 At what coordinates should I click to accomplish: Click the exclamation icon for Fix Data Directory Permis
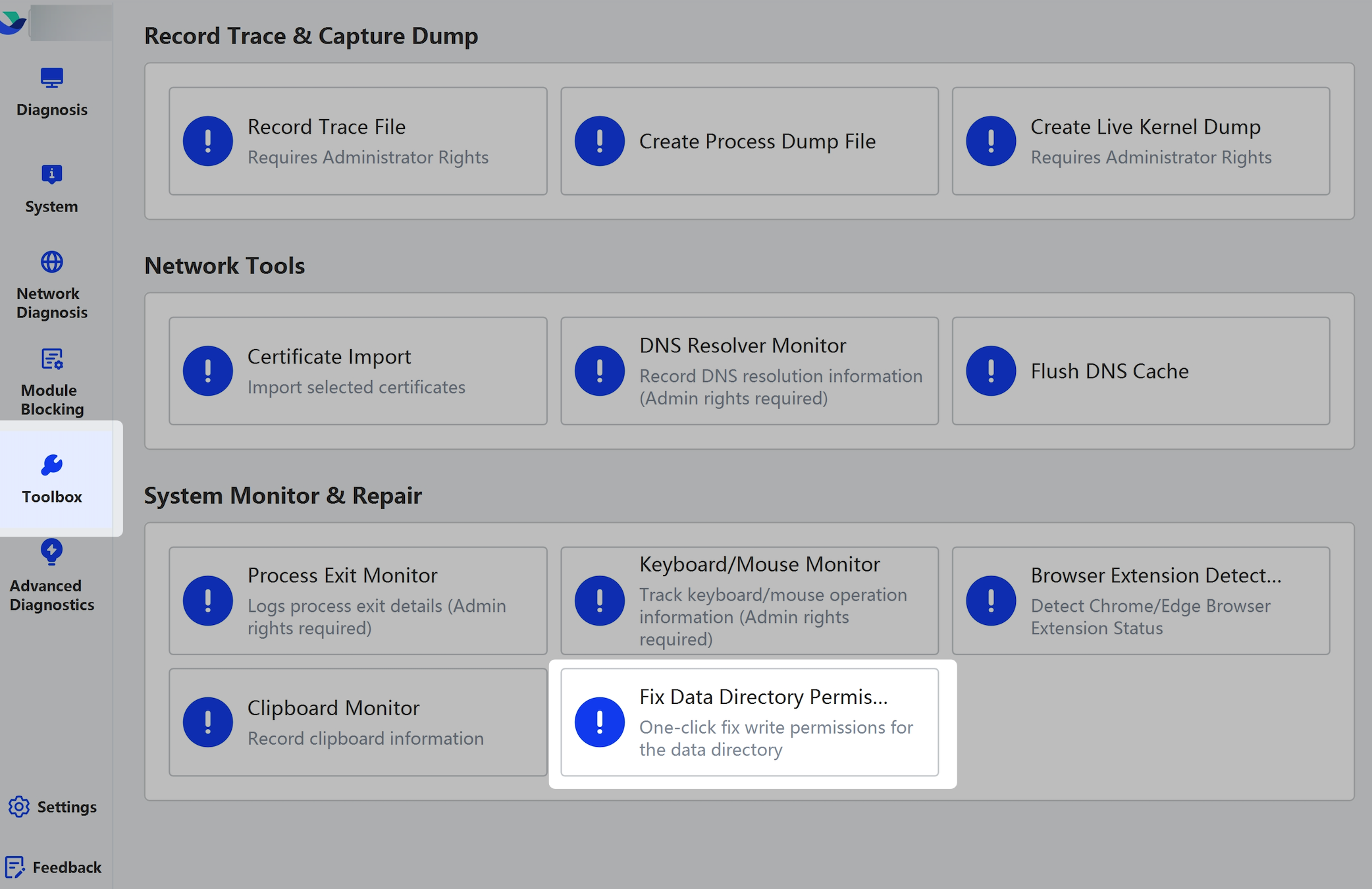(600, 722)
